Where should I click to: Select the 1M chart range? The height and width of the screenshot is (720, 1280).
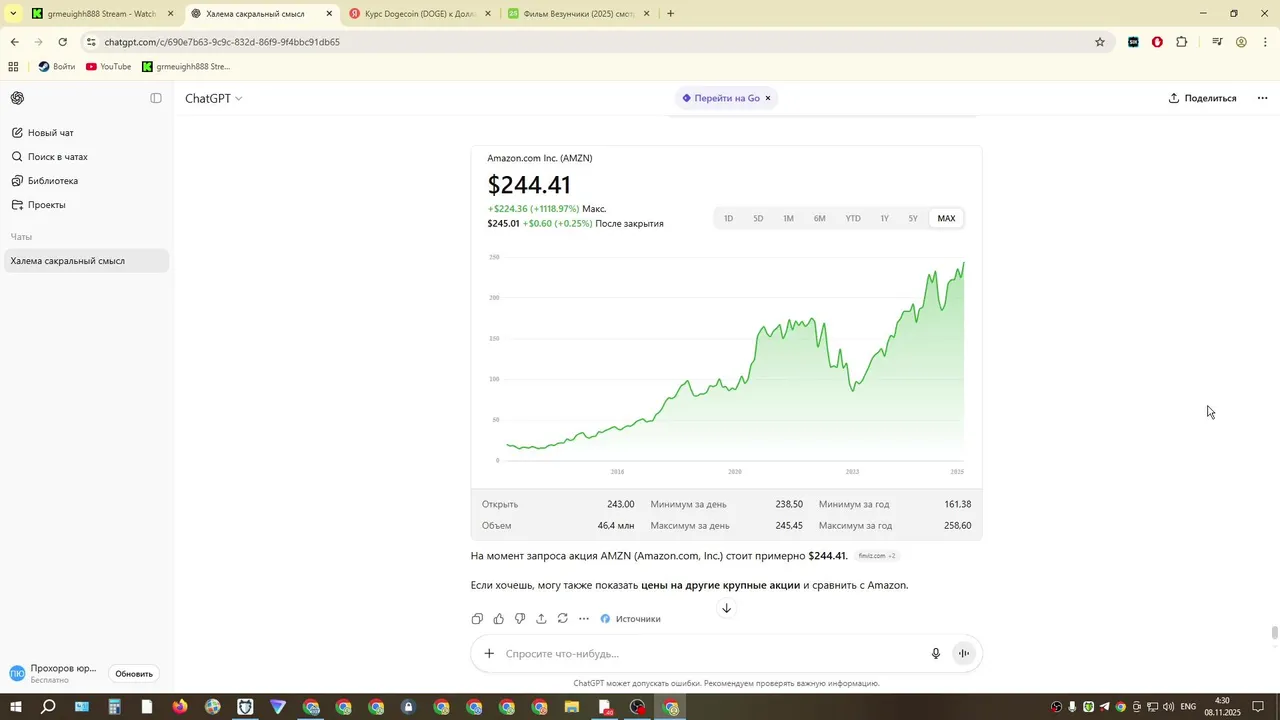pos(788,218)
